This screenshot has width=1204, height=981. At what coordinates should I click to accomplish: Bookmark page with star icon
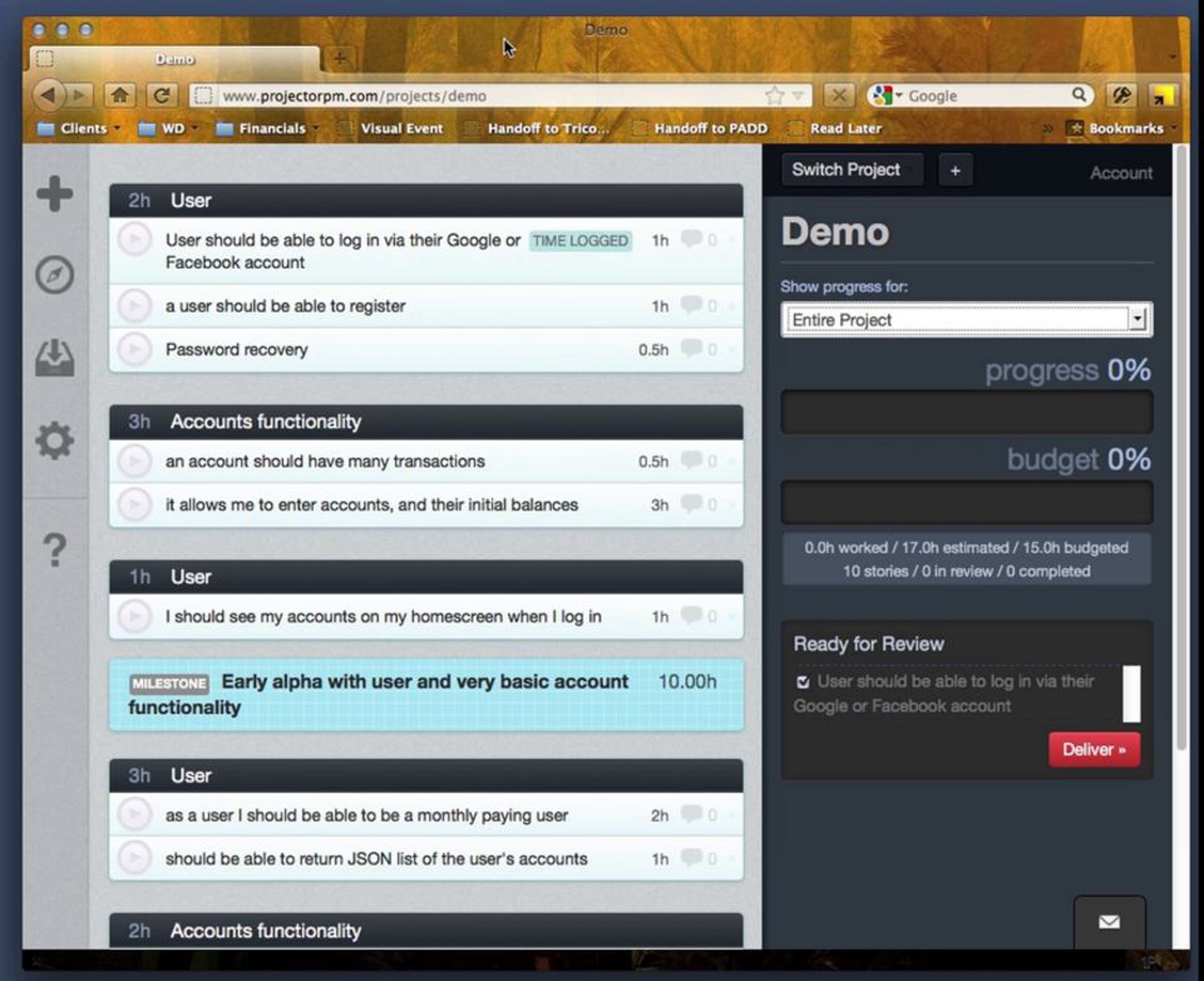click(774, 95)
